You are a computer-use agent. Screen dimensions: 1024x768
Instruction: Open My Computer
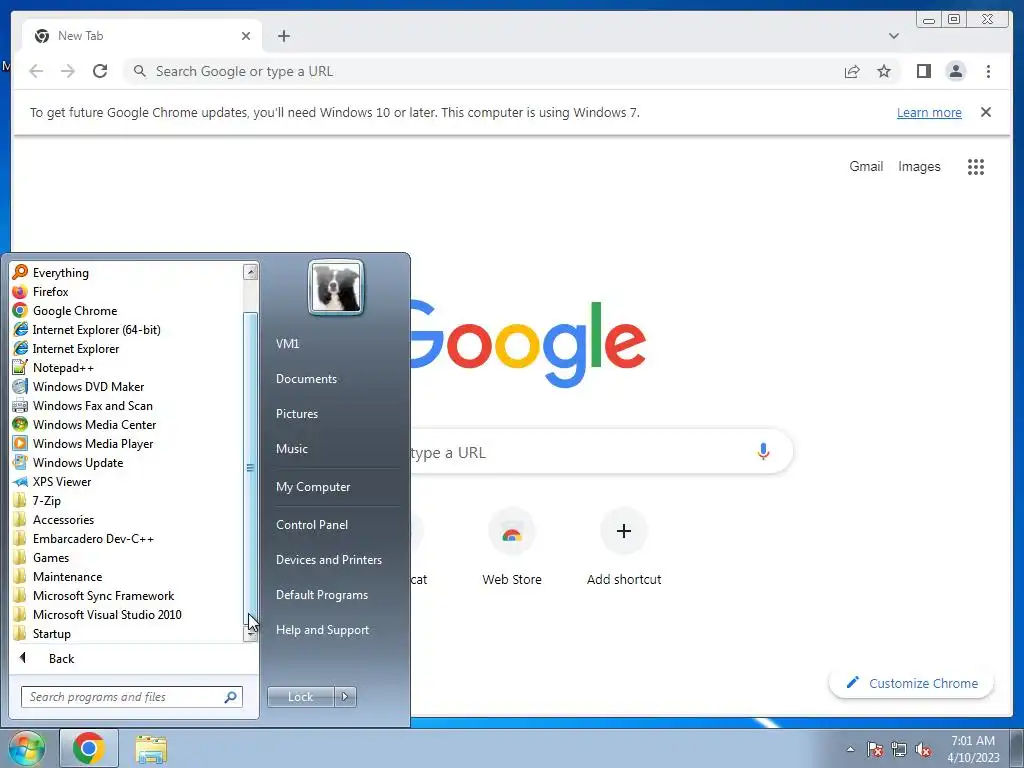pos(313,487)
